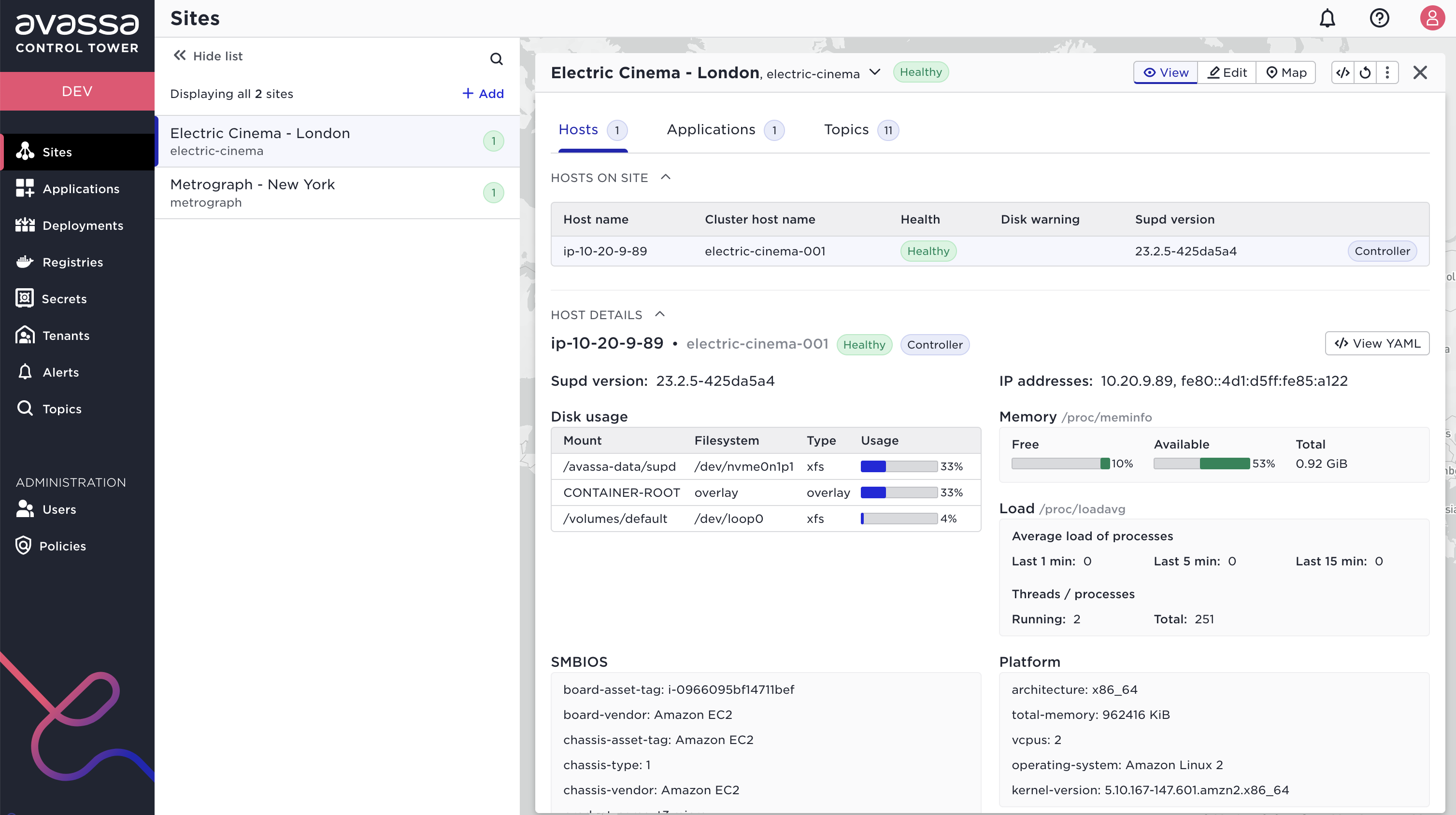Click the Topics magnifier sidebar icon
Viewport: 1456px width, 815px height.
(25, 408)
